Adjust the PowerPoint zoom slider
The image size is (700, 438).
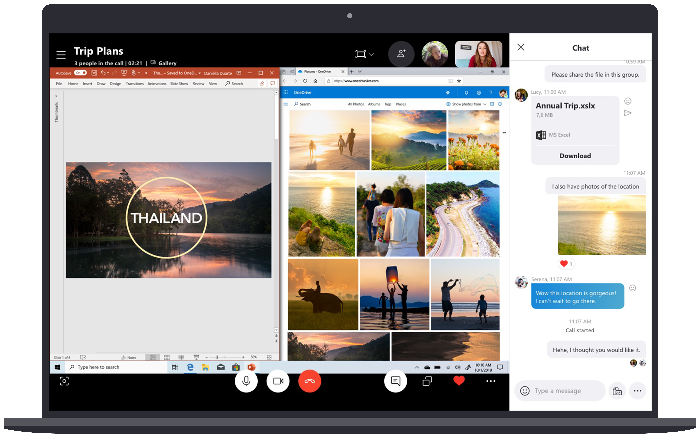(224, 357)
